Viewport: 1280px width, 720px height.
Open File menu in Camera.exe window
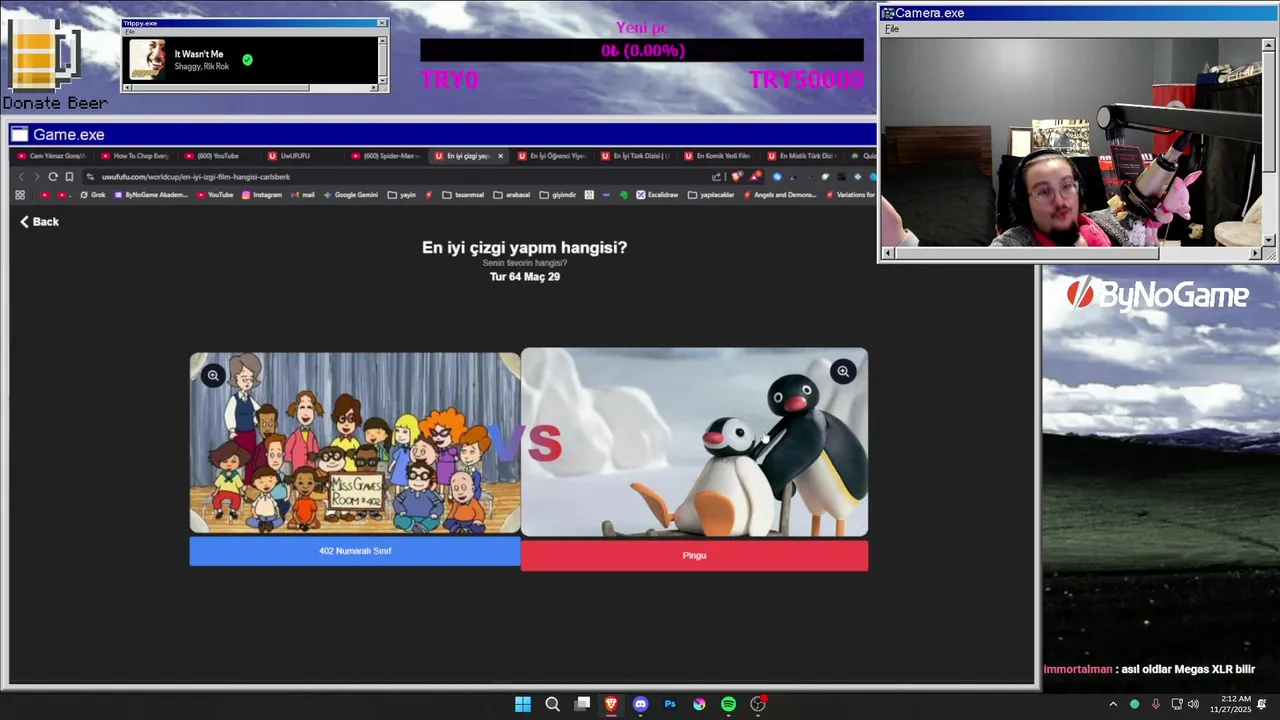[x=892, y=29]
